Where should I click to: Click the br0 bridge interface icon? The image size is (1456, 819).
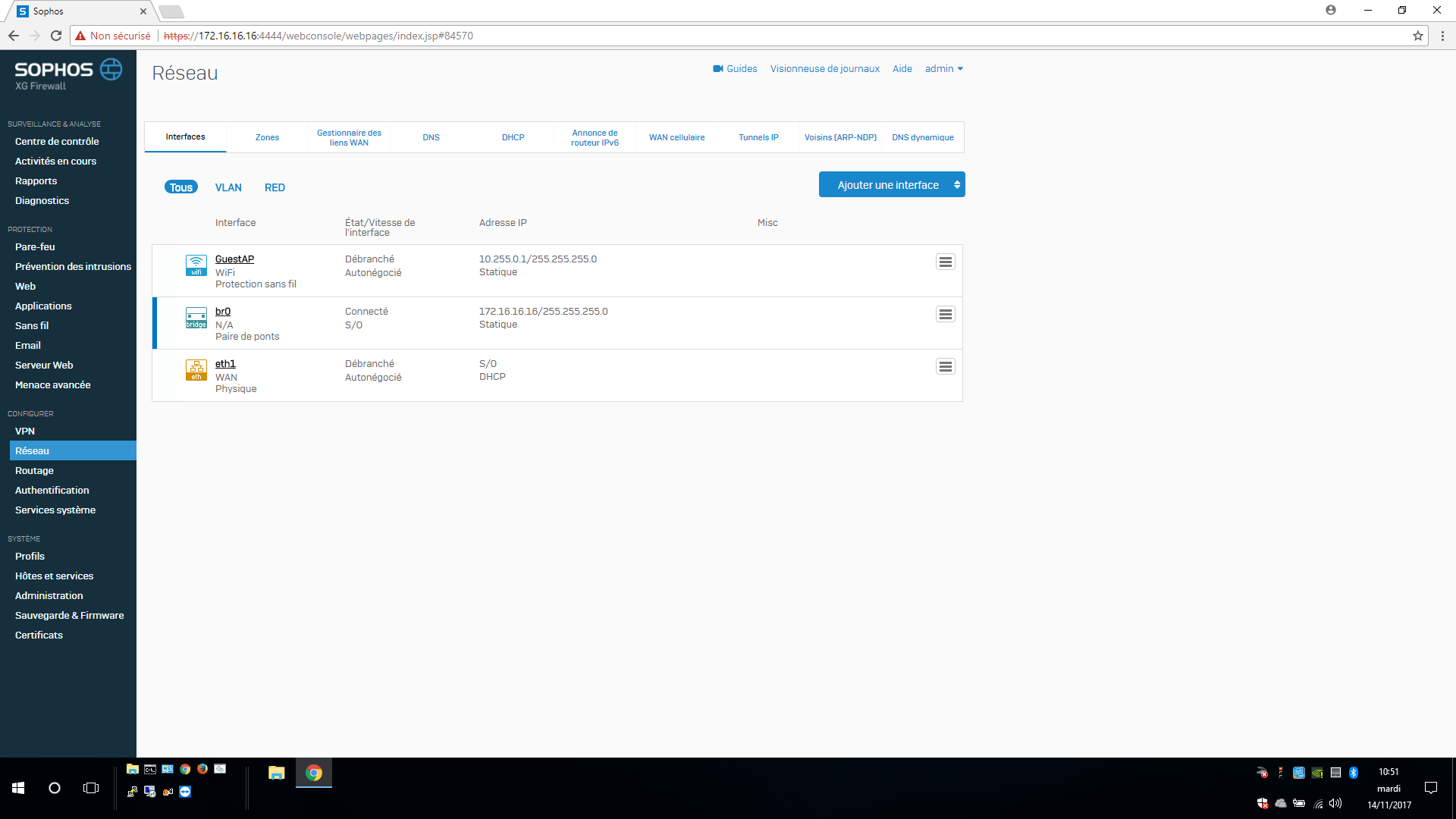pyautogui.click(x=196, y=318)
